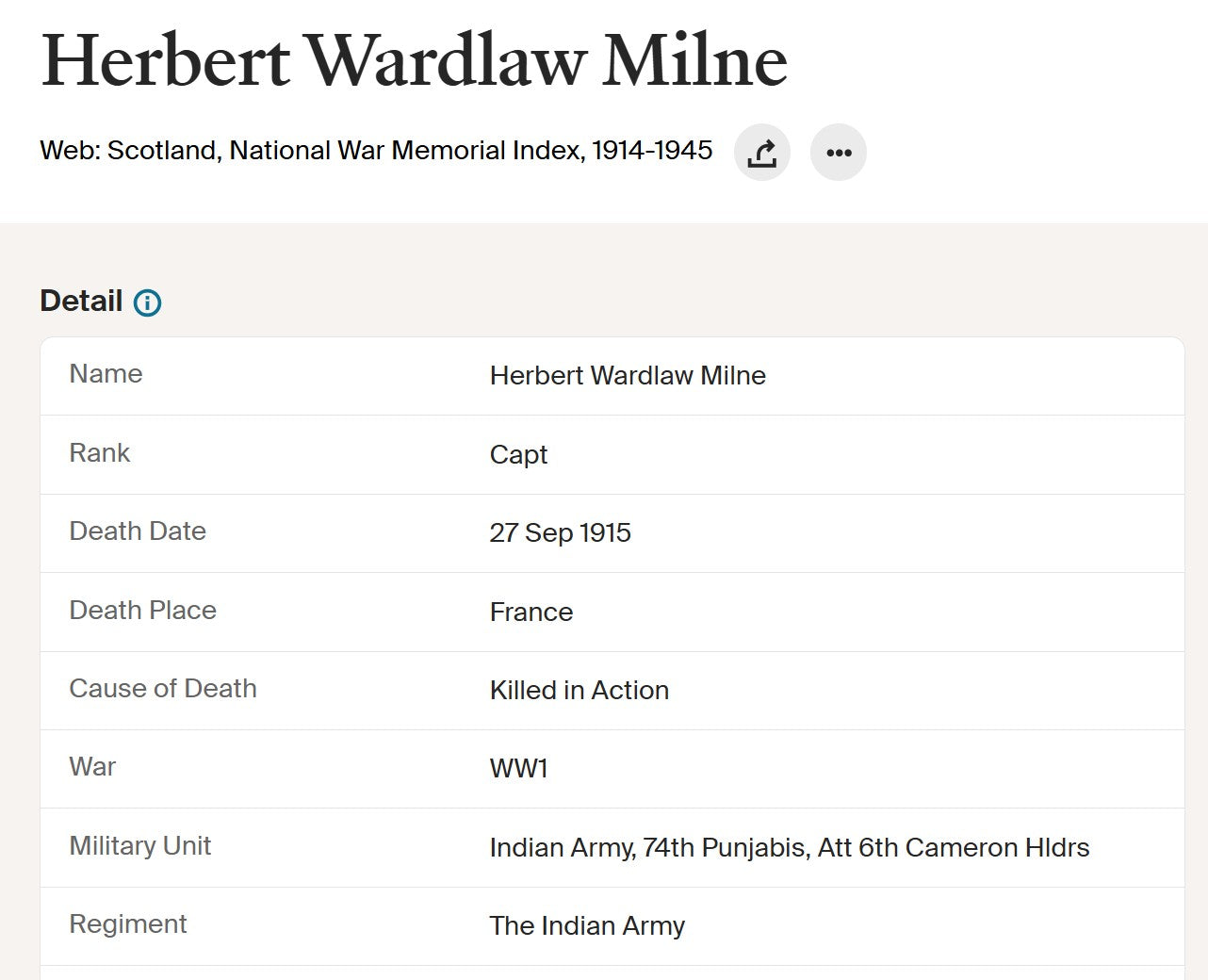Image resolution: width=1208 pixels, height=980 pixels.
Task: Select the Death Date 27 Sep 1915
Action: (x=561, y=533)
